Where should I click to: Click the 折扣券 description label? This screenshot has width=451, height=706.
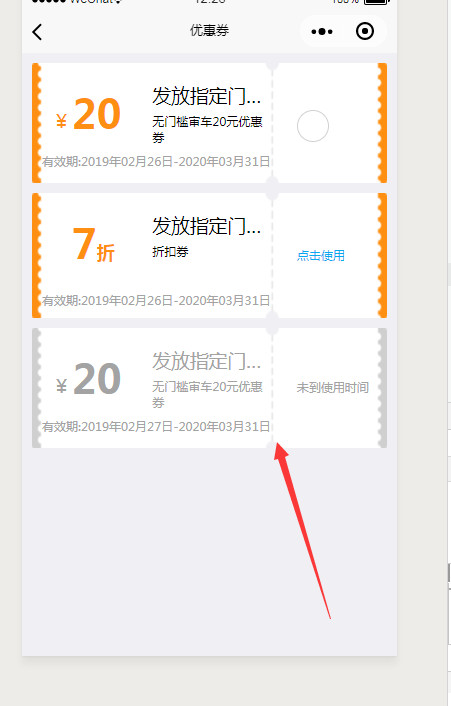170,252
